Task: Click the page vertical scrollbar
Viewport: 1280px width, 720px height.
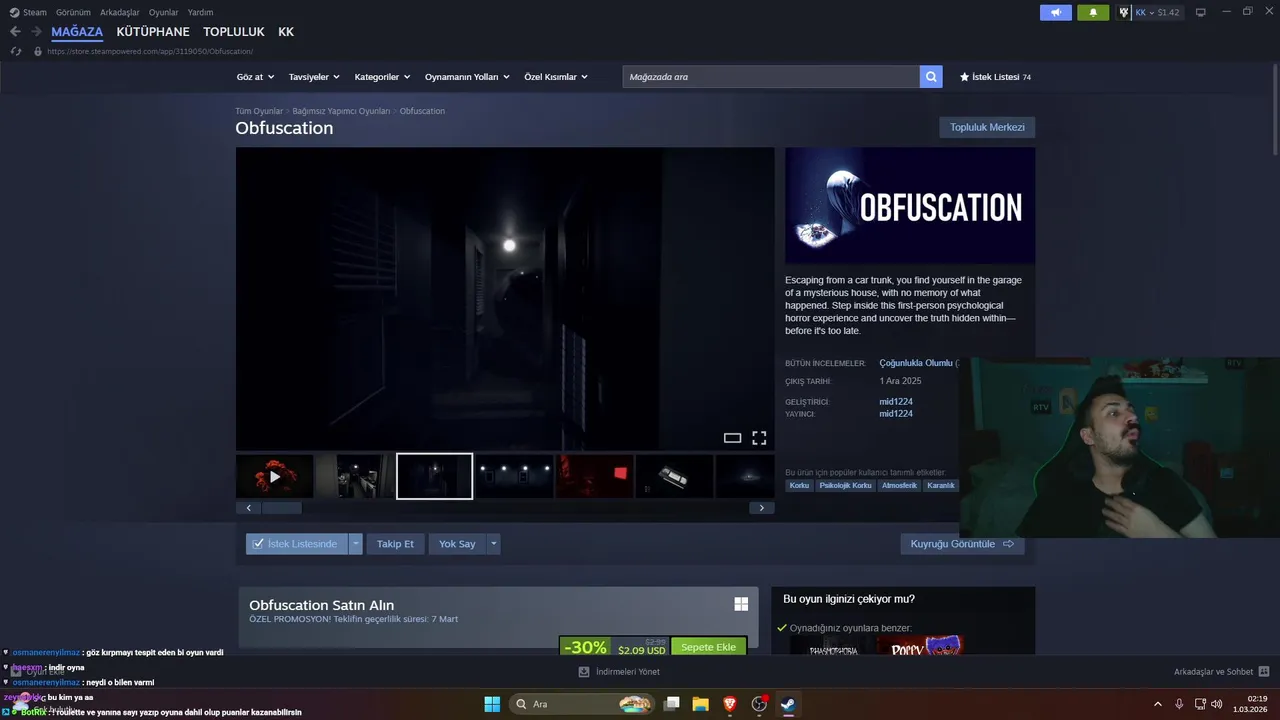Action: point(1275,111)
